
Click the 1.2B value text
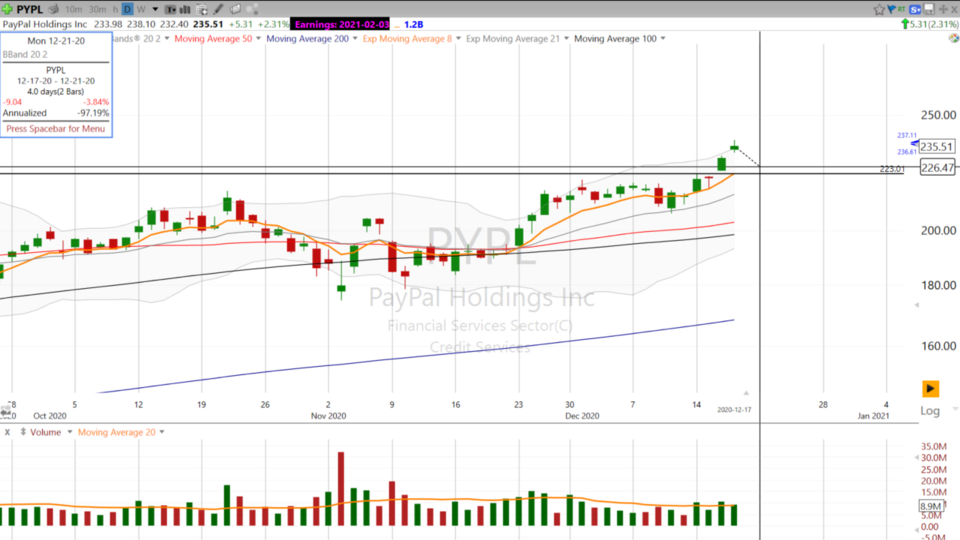(414, 24)
